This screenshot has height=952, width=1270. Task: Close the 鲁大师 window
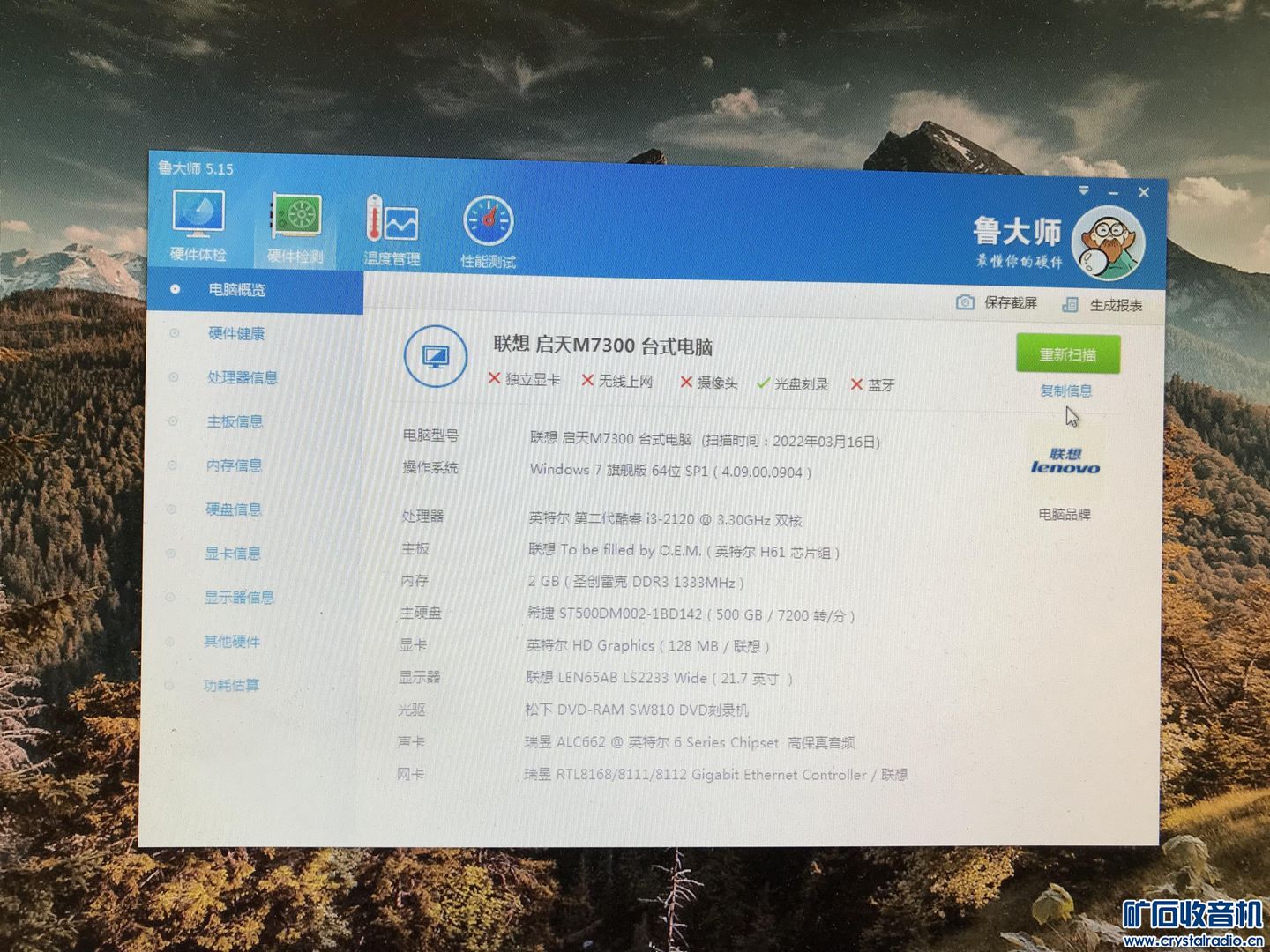click(1144, 192)
